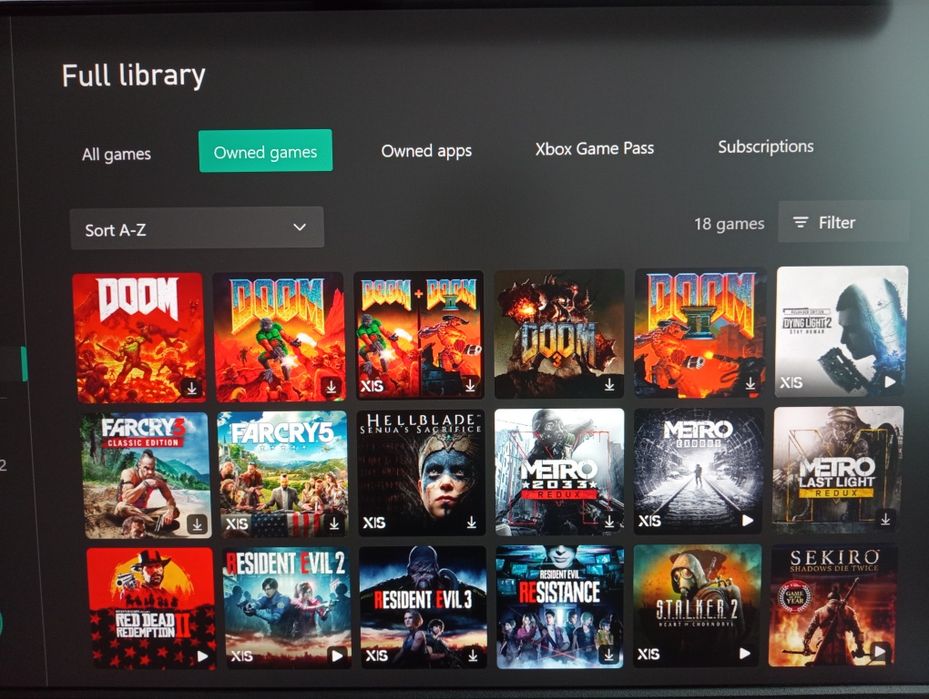Image resolution: width=929 pixels, height=699 pixels.
Task: Open the Far Cry 5 tile
Action: pyautogui.click(x=283, y=473)
